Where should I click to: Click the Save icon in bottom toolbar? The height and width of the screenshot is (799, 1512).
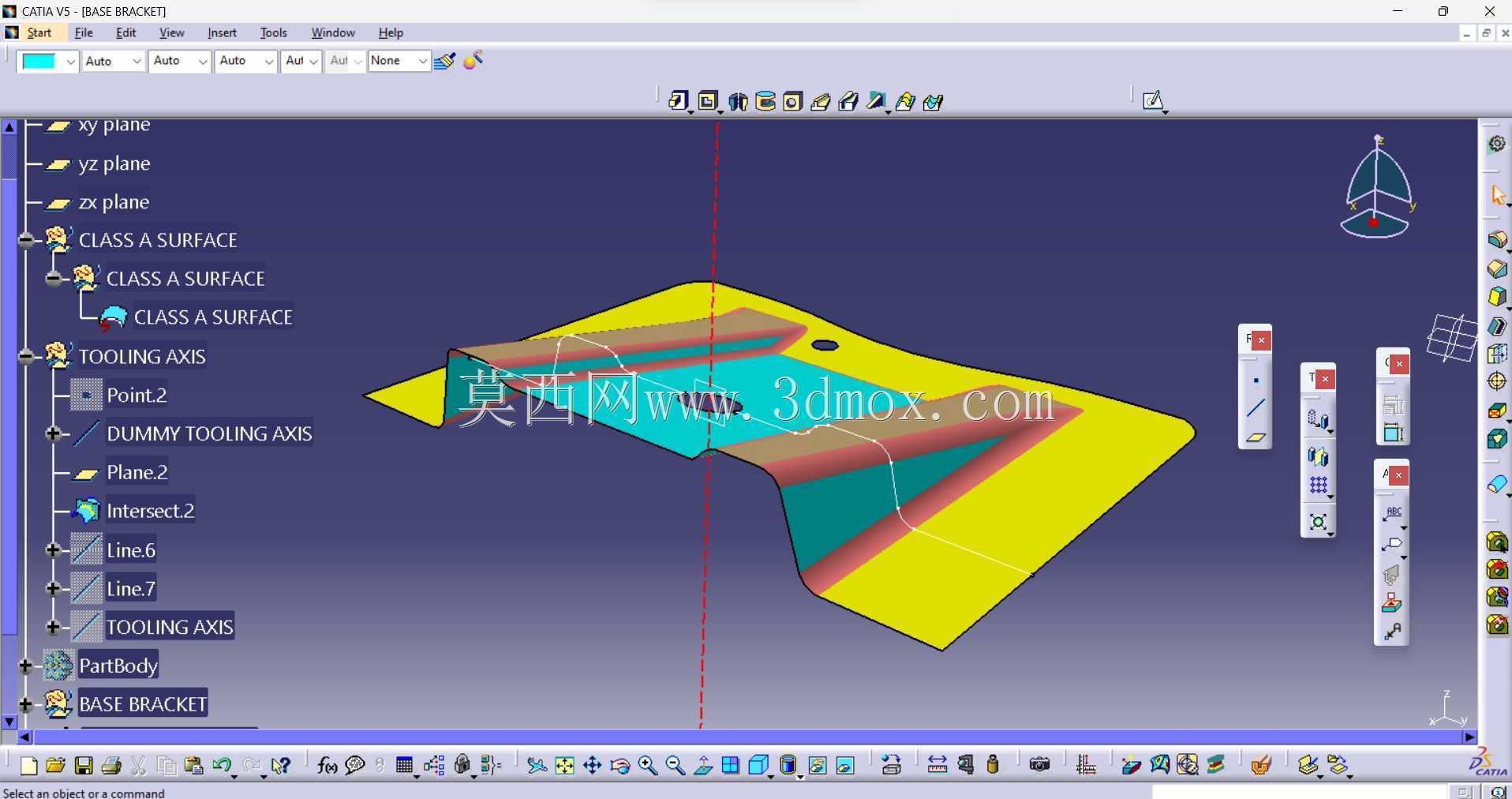click(x=84, y=765)
